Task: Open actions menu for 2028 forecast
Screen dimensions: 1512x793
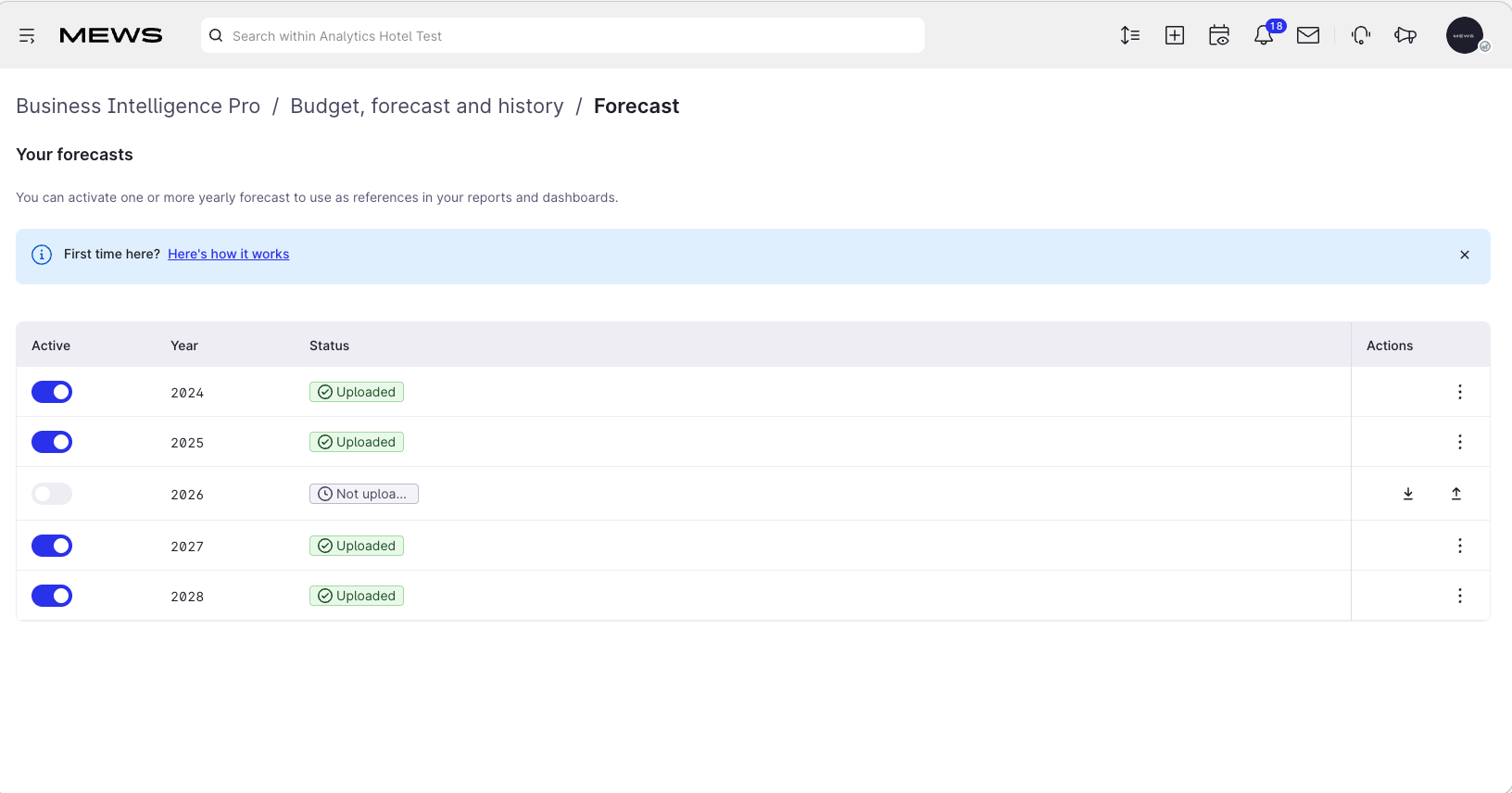Action: tap(1460, 596)
